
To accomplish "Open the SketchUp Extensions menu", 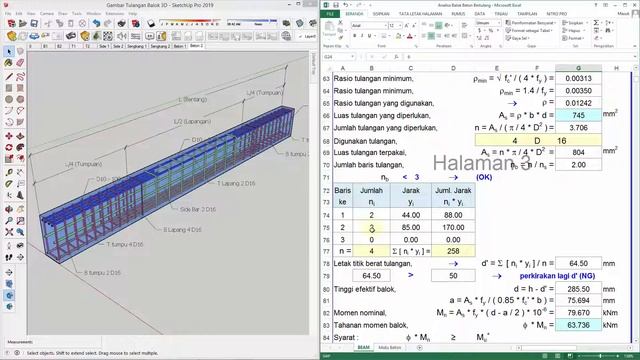I will pyautogui.click(x=115, y=13).
